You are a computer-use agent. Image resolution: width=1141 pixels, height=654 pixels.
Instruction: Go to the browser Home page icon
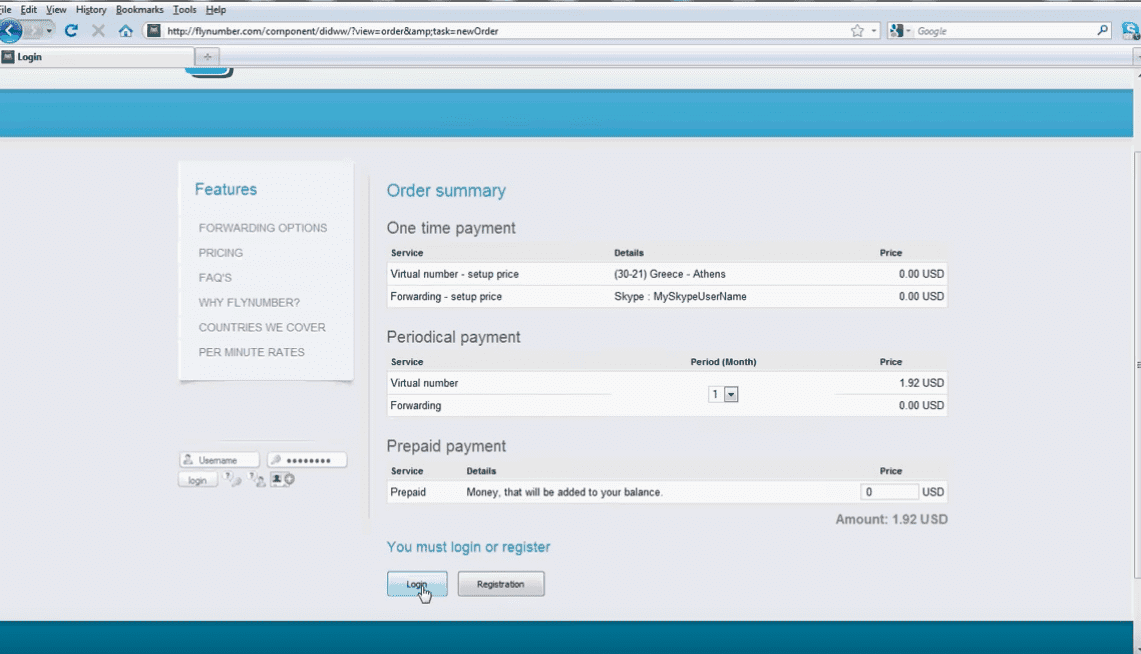click(x=125, y=31)
